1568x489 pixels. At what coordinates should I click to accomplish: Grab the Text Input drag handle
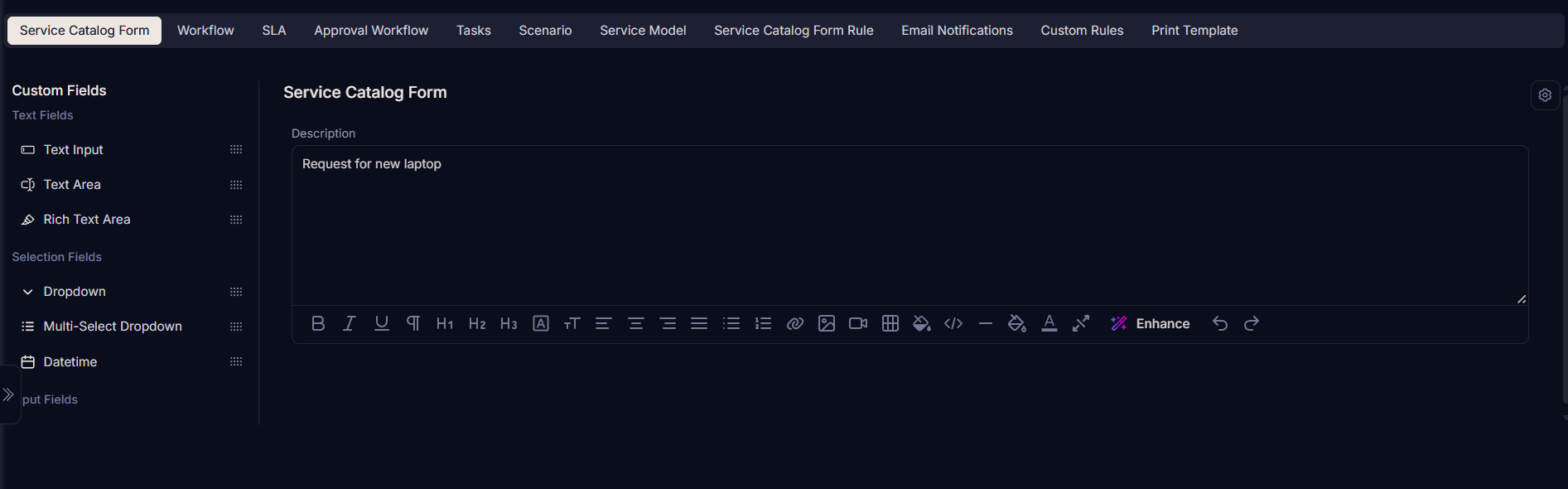tap(236, 150)
